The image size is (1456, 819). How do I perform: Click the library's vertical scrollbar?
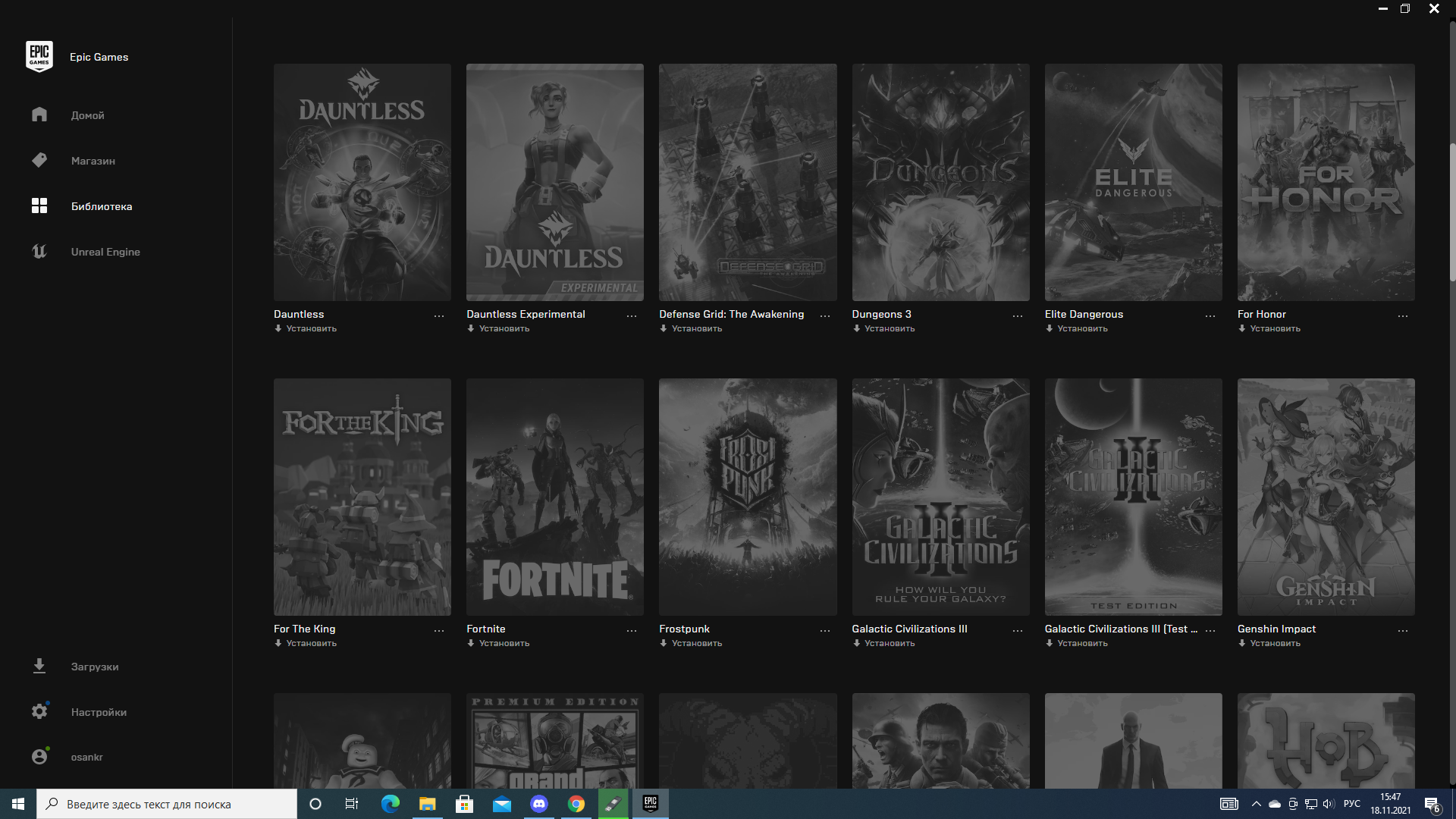[x=1452, y=212]
